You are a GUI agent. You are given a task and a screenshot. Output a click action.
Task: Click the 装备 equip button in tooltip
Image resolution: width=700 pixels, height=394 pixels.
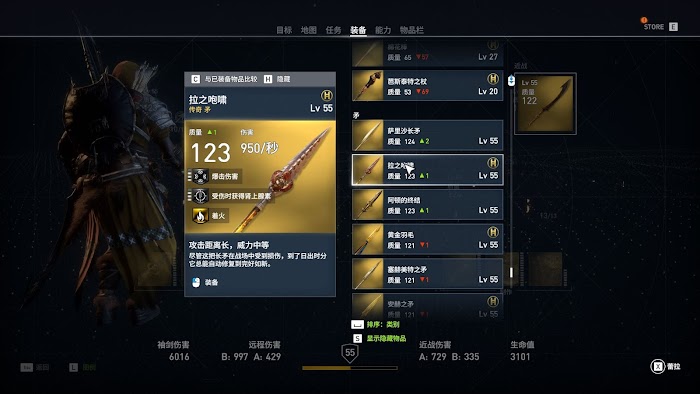[x=205, y=282]
